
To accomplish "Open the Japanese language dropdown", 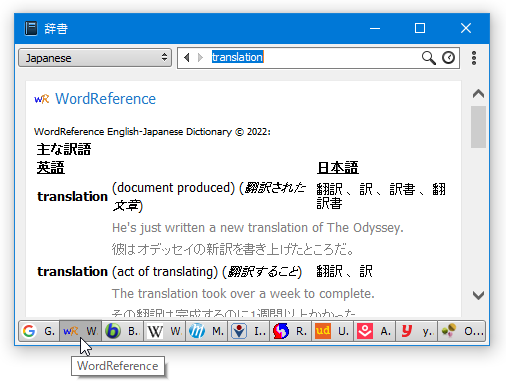I will (95, 58).
